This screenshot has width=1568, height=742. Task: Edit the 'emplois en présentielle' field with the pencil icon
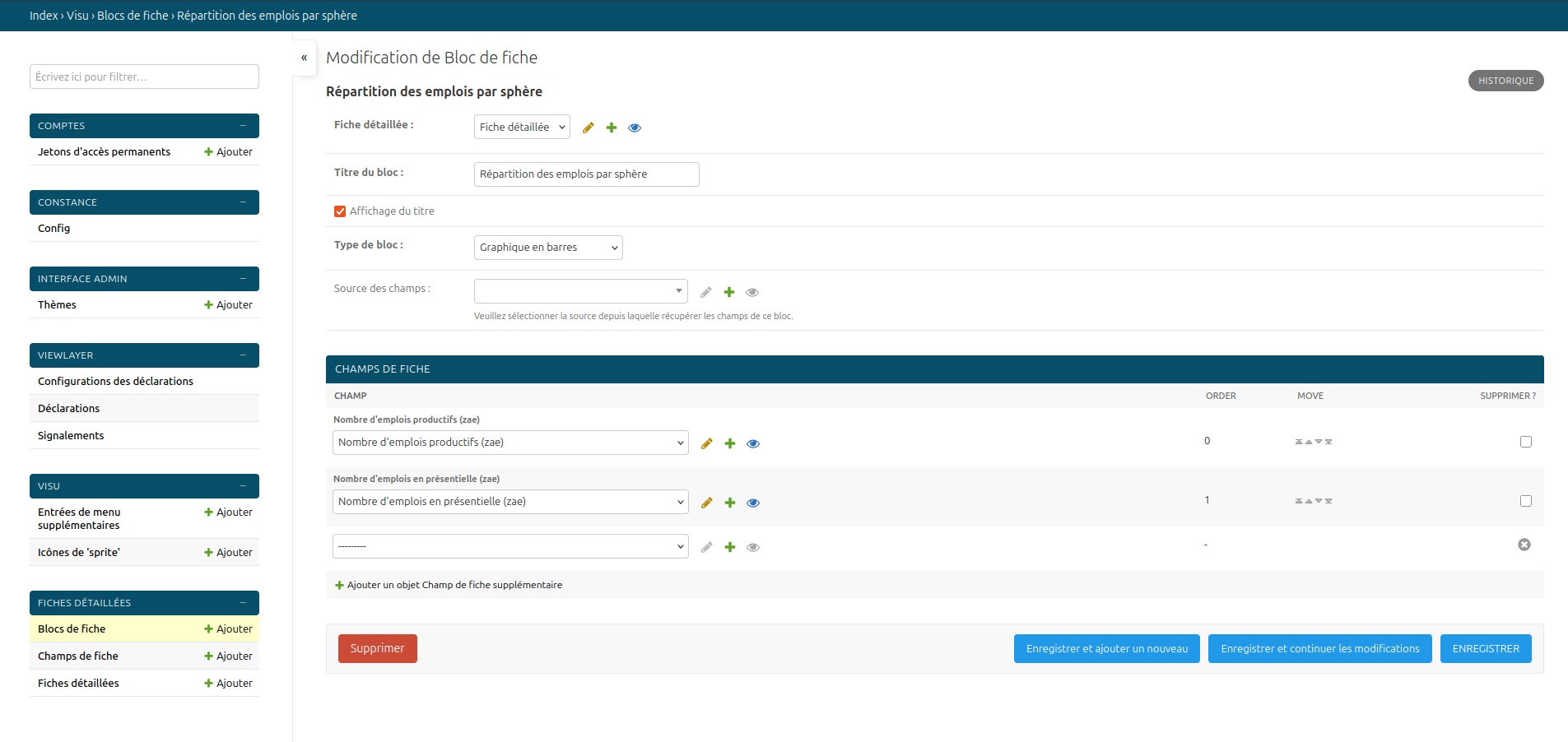(707, 503)
